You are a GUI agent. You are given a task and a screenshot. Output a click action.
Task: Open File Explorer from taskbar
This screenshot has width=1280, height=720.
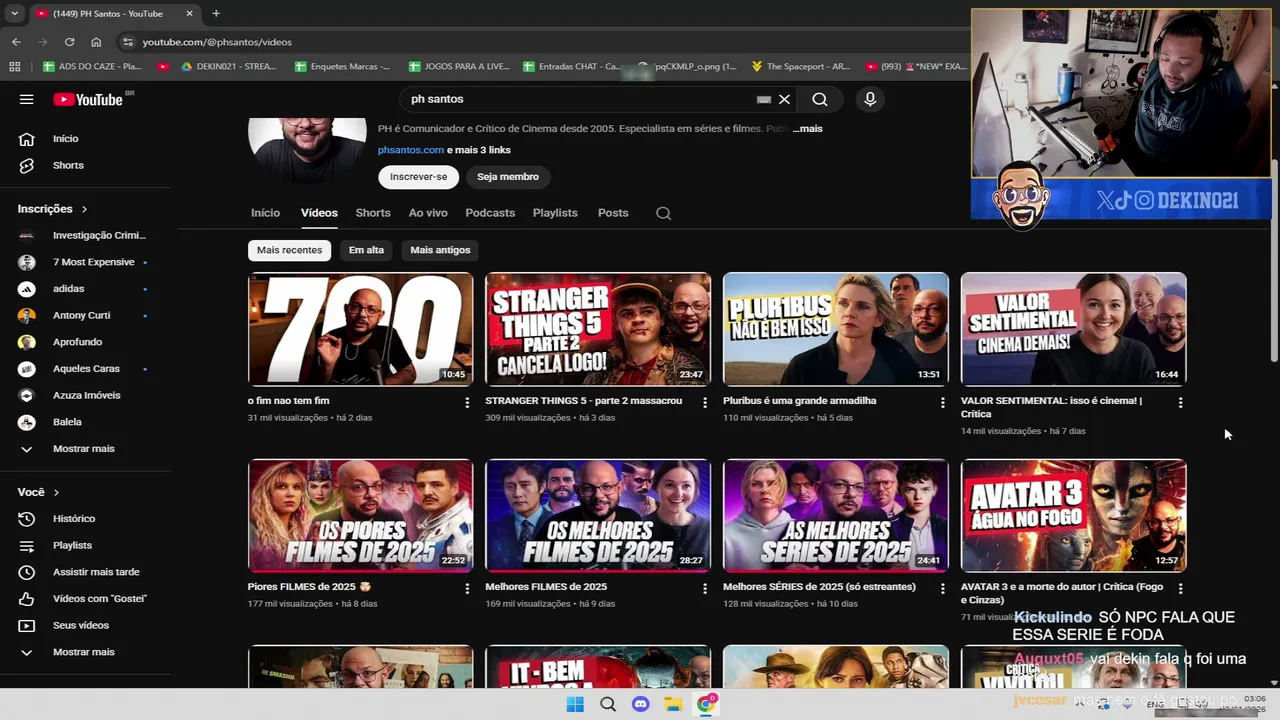point(673,704)
